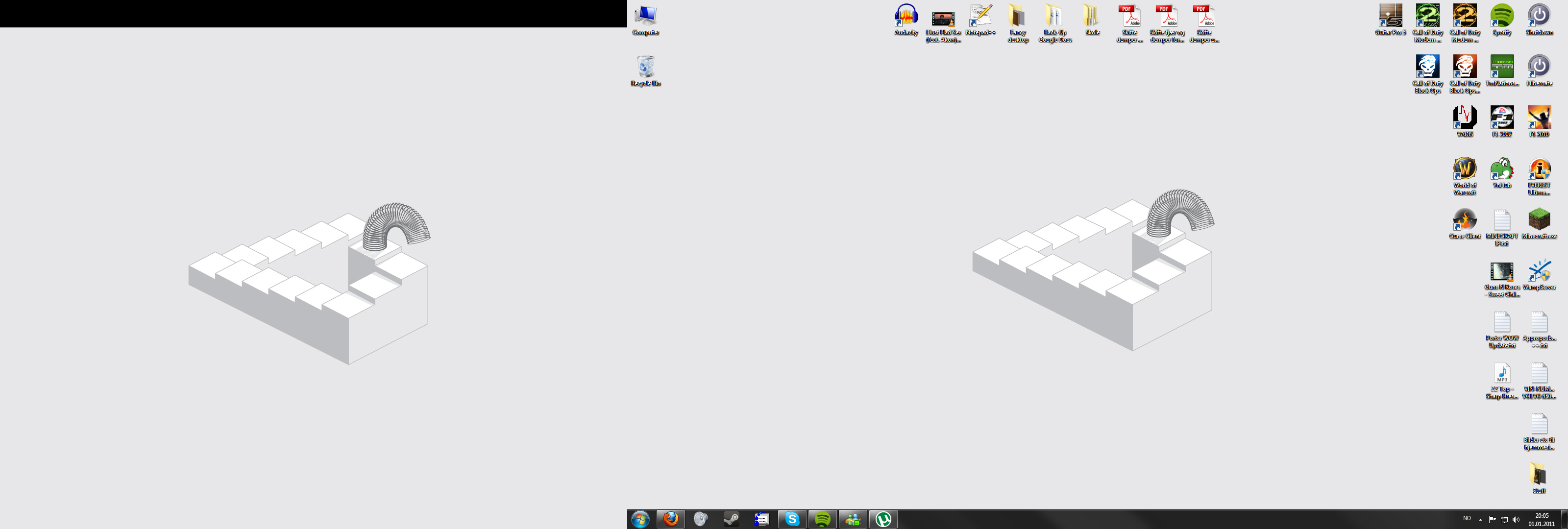
Task: Select the ZZ Top MP3 file
Action: click(x=1502, y=381)
